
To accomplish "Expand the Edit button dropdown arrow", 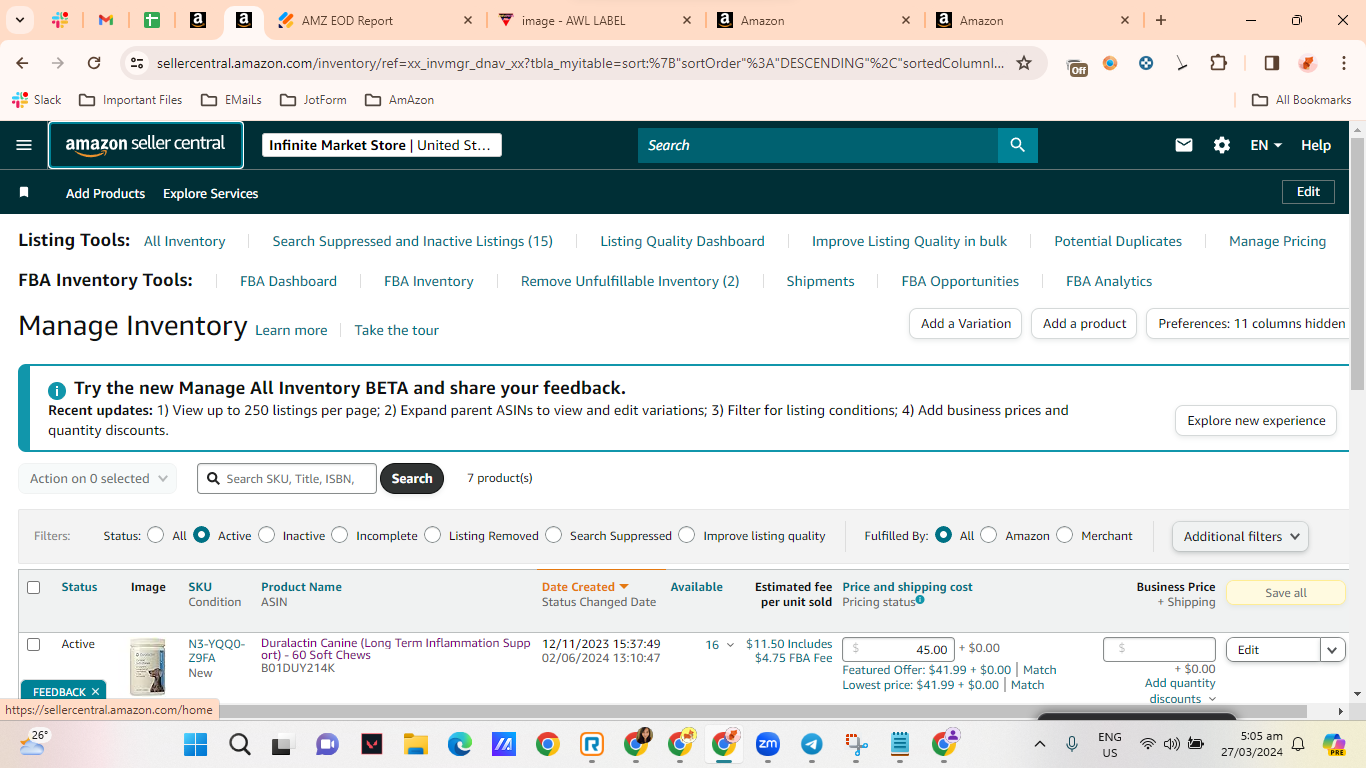I will point(1333,650).
